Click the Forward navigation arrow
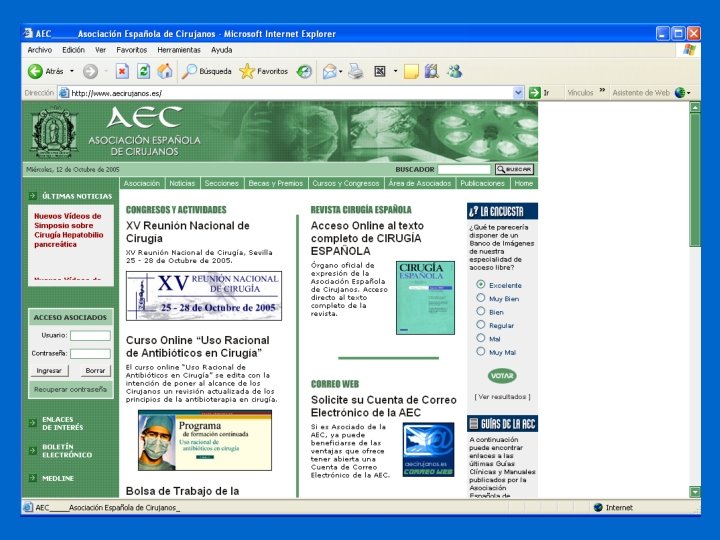Viewport: 720px width, 540px height. pos(90,71)
